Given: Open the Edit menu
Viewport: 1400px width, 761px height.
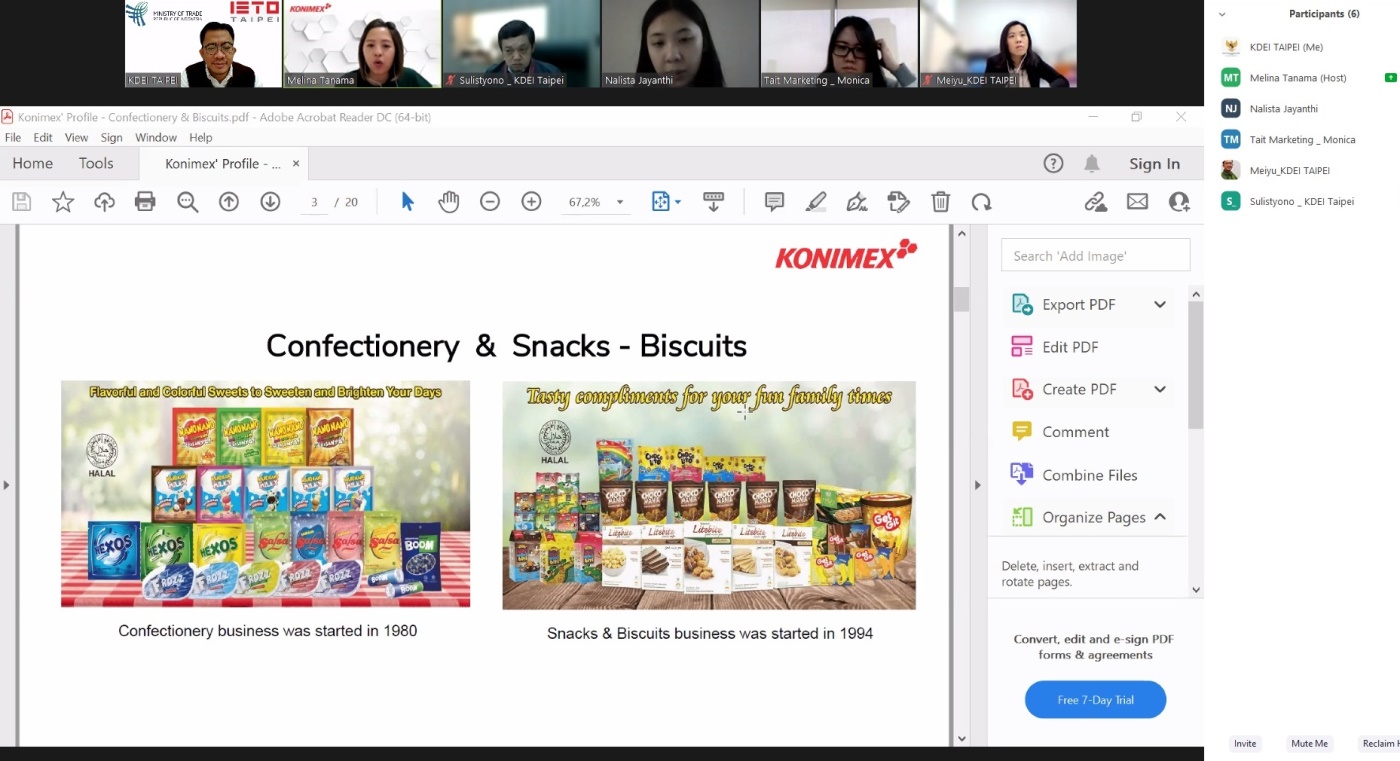Looking at the screenshot, I should click(43, 138).
